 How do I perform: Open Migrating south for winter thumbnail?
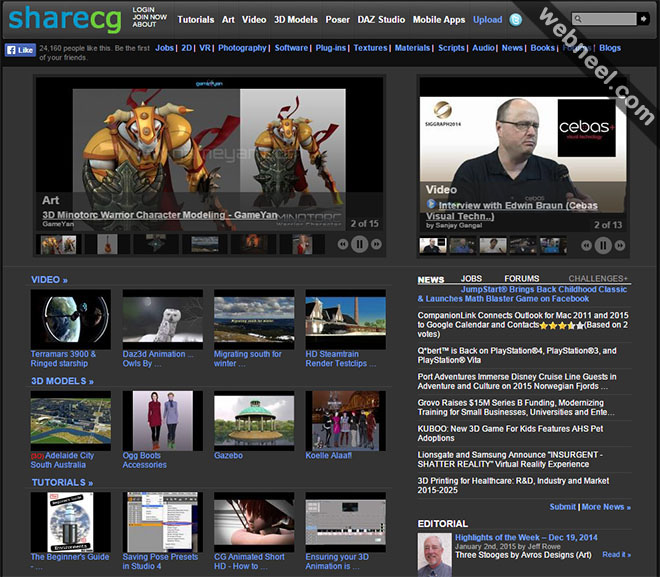coord(254,319)
